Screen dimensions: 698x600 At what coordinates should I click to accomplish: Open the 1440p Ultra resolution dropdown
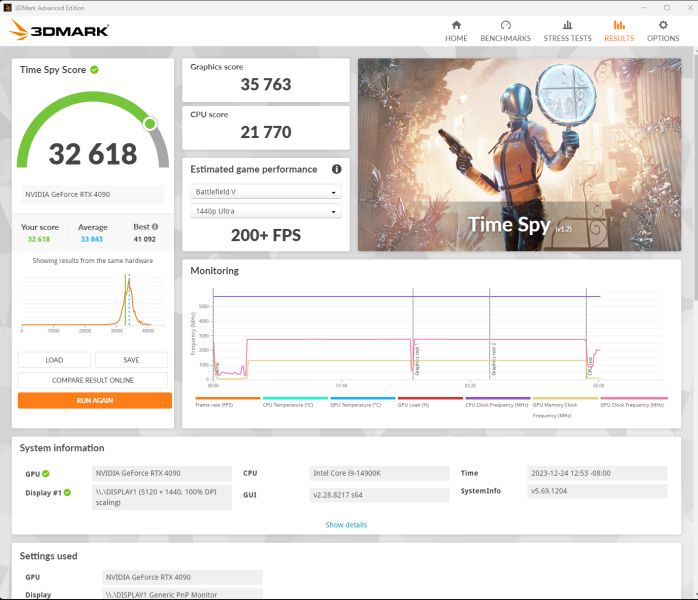click(x=265, y=212)
